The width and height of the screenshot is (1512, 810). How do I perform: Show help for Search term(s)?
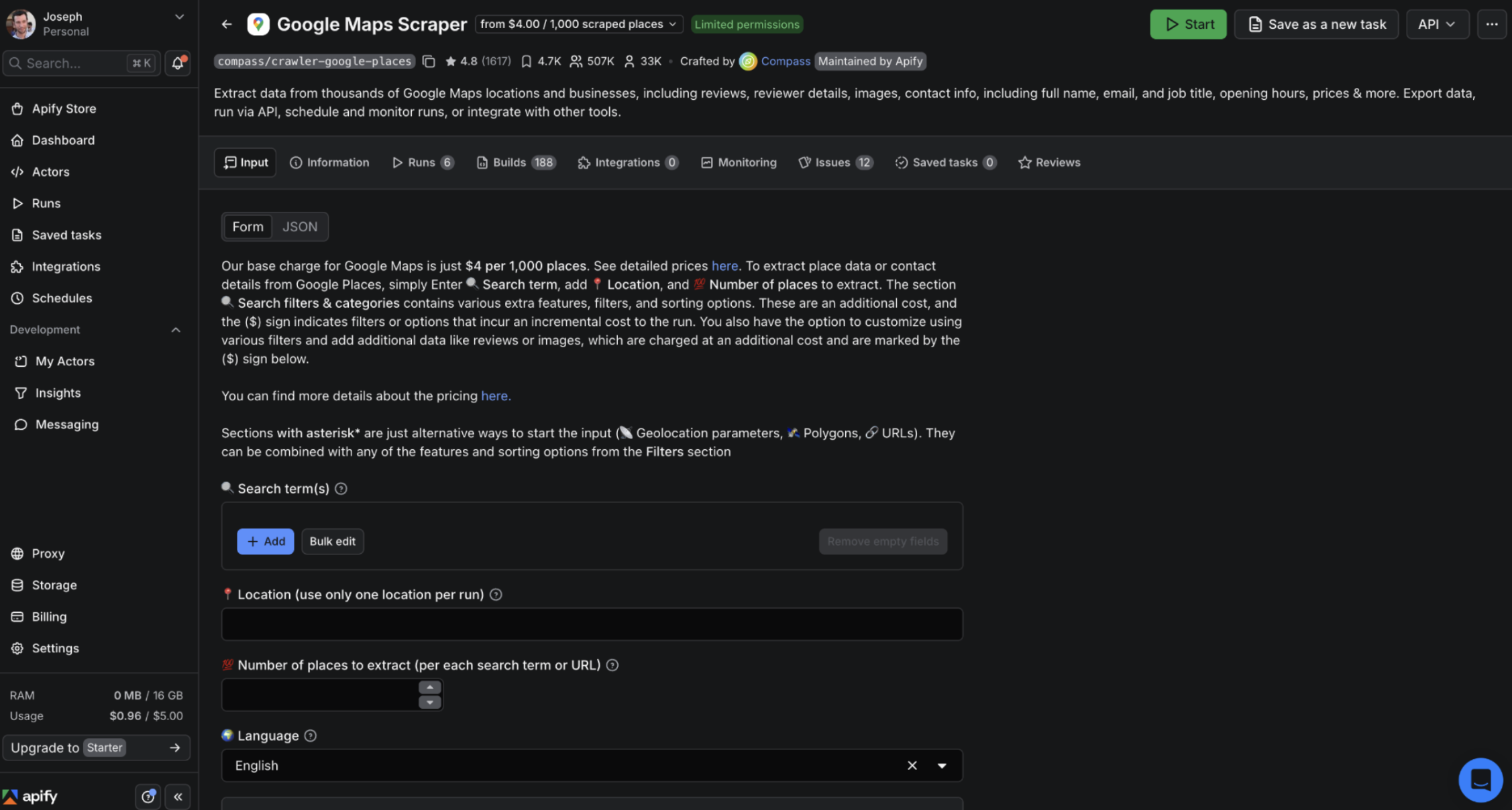point(341,489)
